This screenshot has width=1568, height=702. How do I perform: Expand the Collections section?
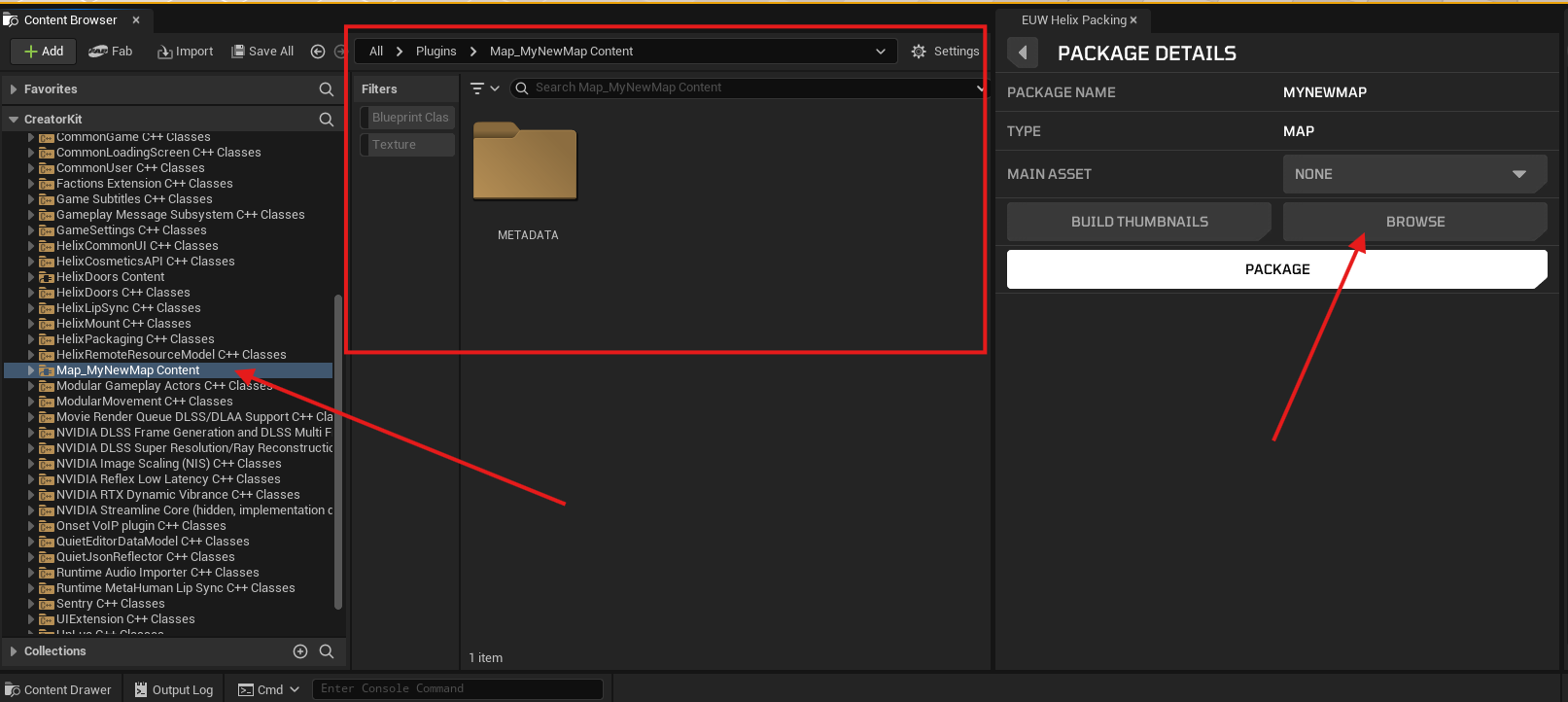pos(14,651)
